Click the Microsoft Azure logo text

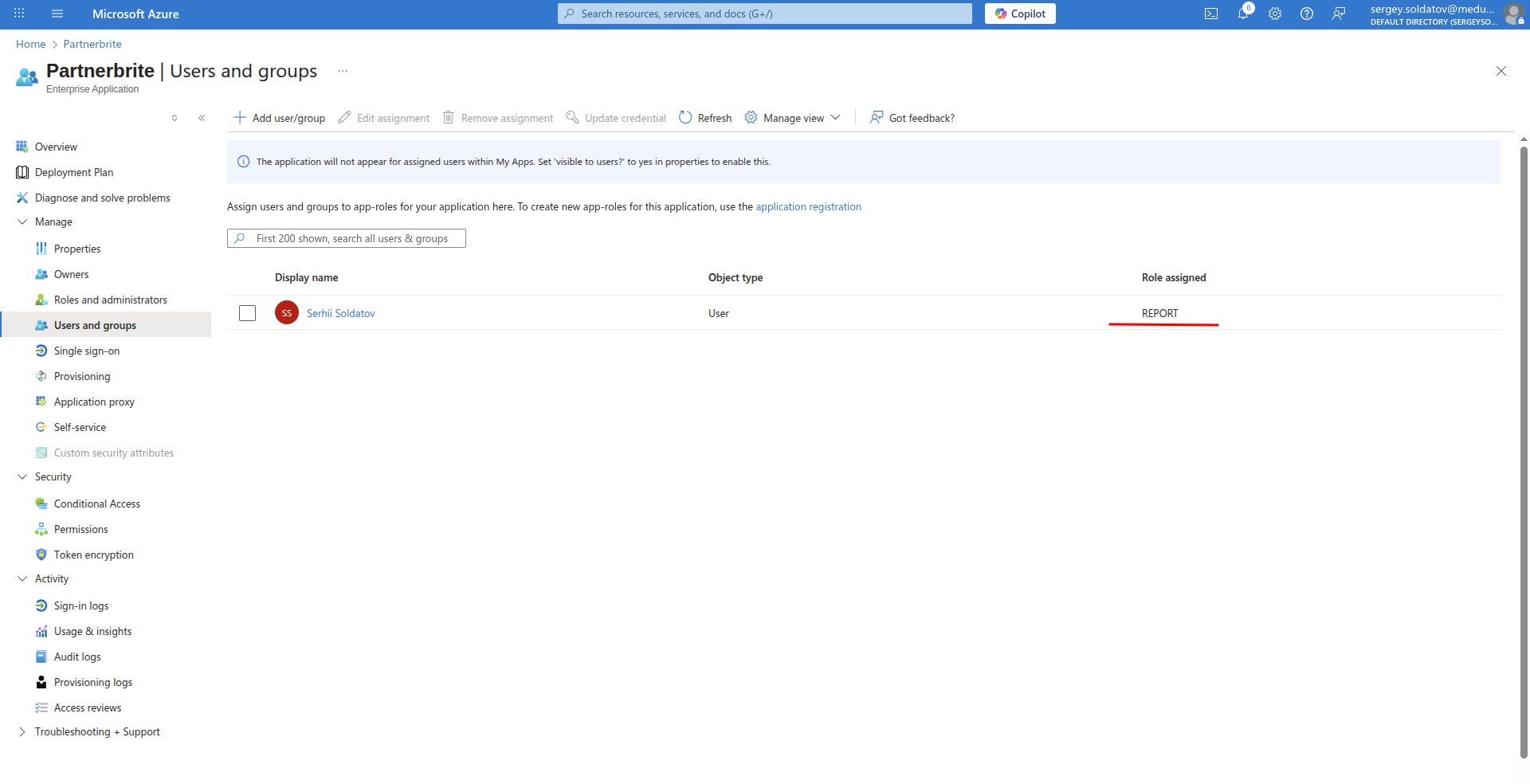[x=135, y=14]
